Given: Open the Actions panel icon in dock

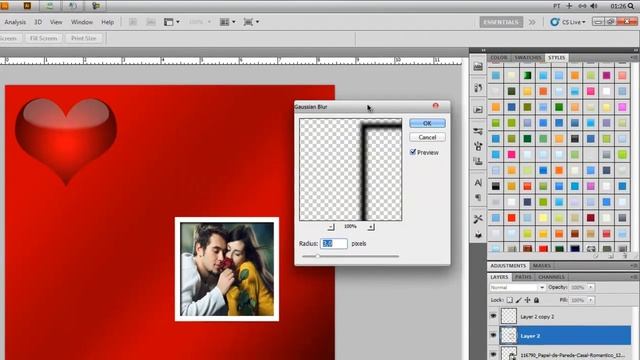Looking at the screenshot, I should (478, 110).
